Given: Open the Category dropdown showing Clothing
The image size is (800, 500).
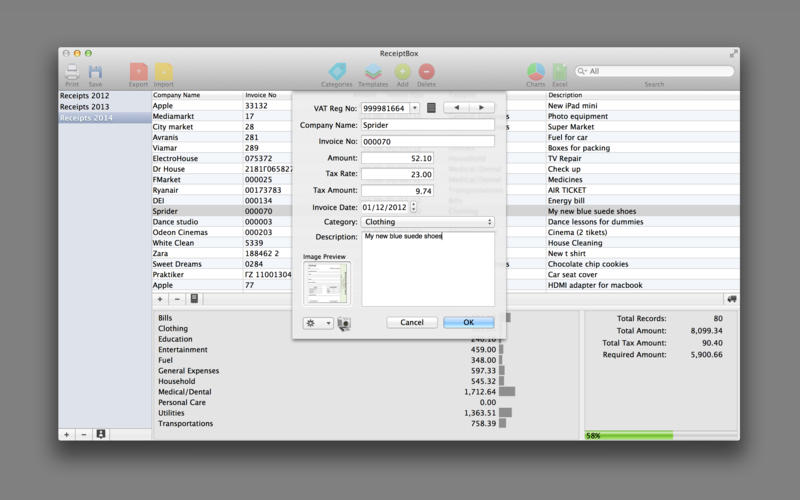Looking at the screenshot, I should pos(428,222).
